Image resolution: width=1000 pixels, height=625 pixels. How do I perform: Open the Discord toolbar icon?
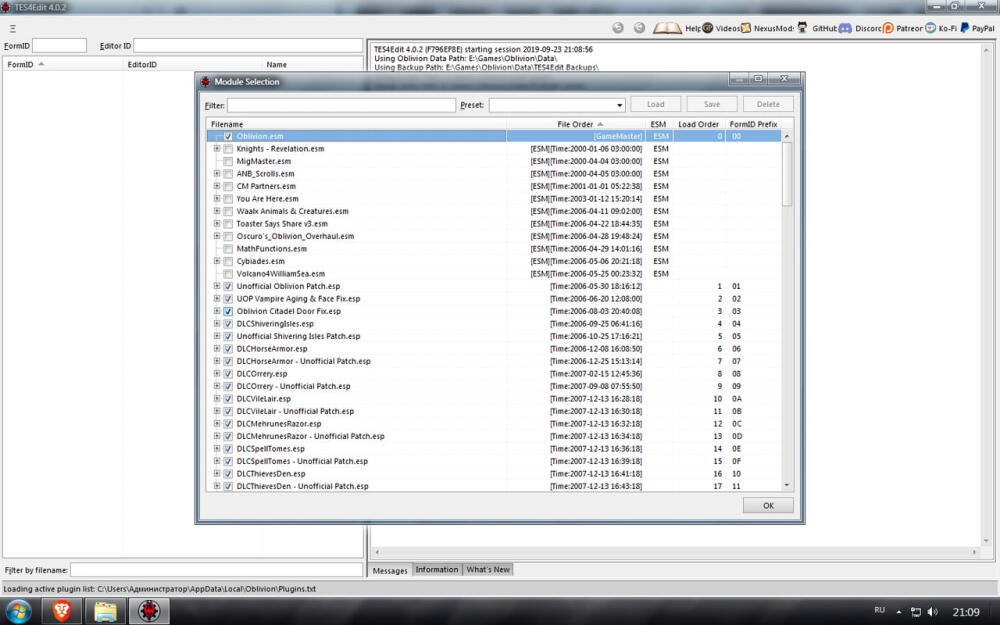click(845, 28)
